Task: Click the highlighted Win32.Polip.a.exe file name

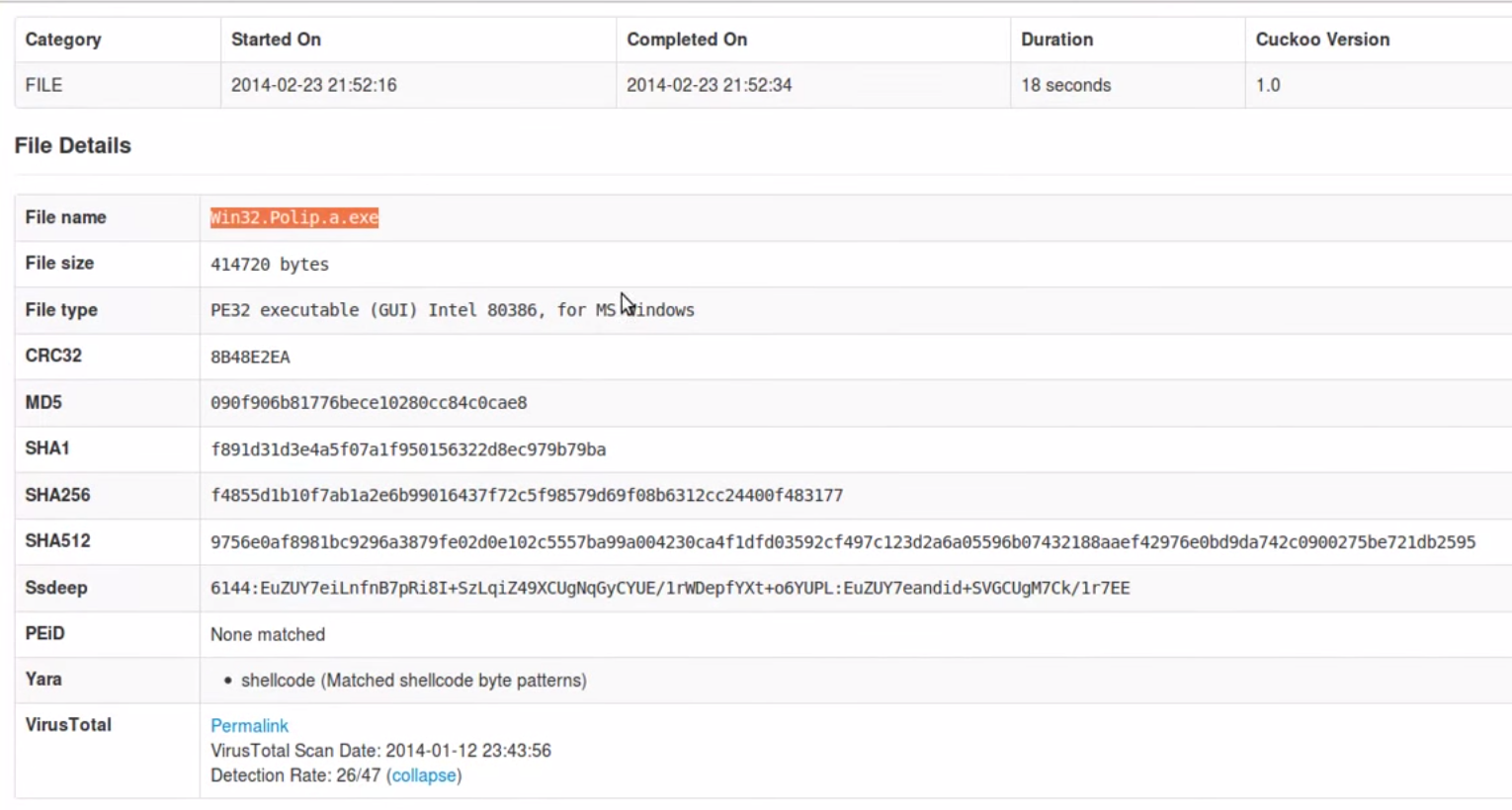Action: (294, 217)
